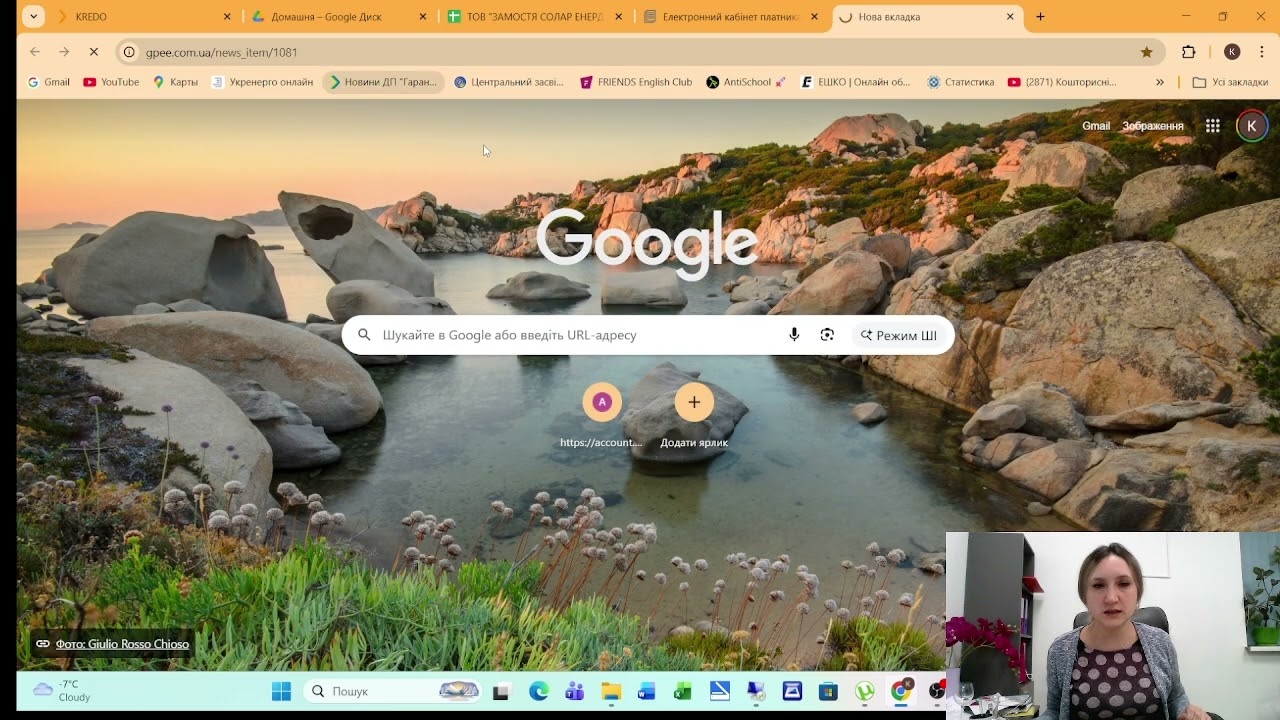Open Microsoft Teams from taskbar
Screen dimensions: 1280x720
click(575, 691)
